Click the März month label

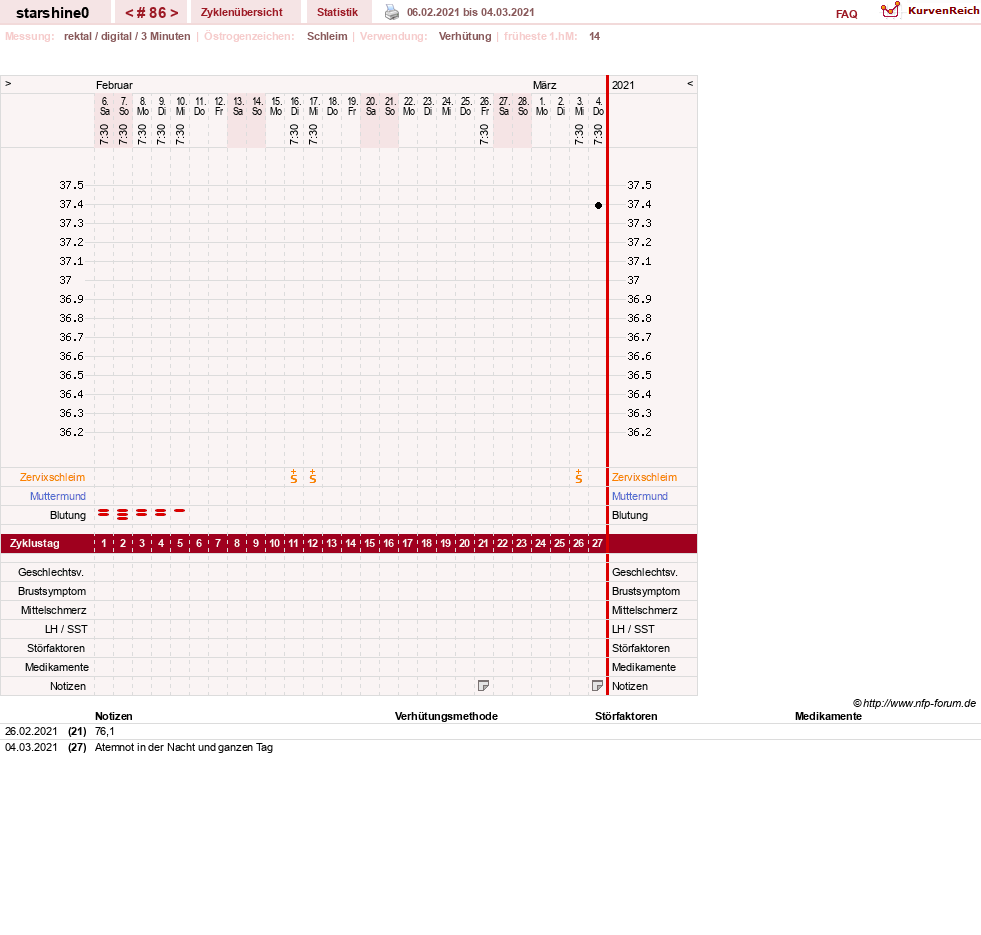[544, 84]
